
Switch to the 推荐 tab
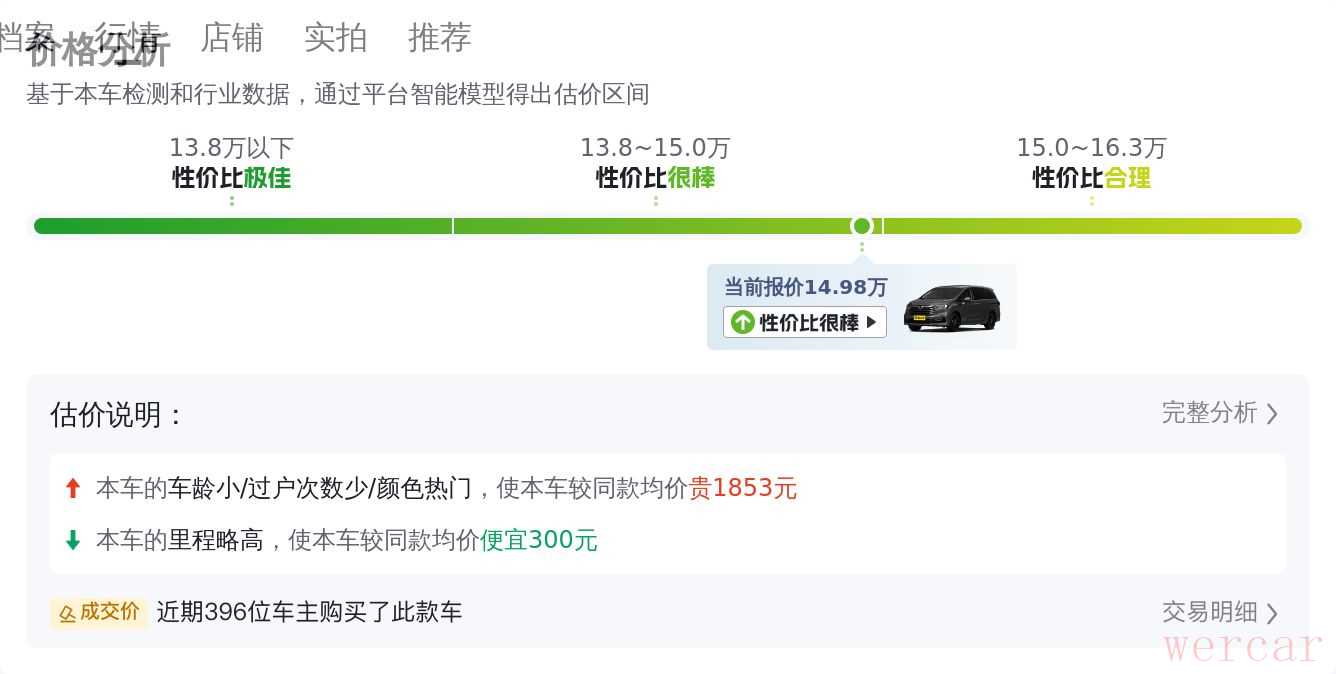440,38
